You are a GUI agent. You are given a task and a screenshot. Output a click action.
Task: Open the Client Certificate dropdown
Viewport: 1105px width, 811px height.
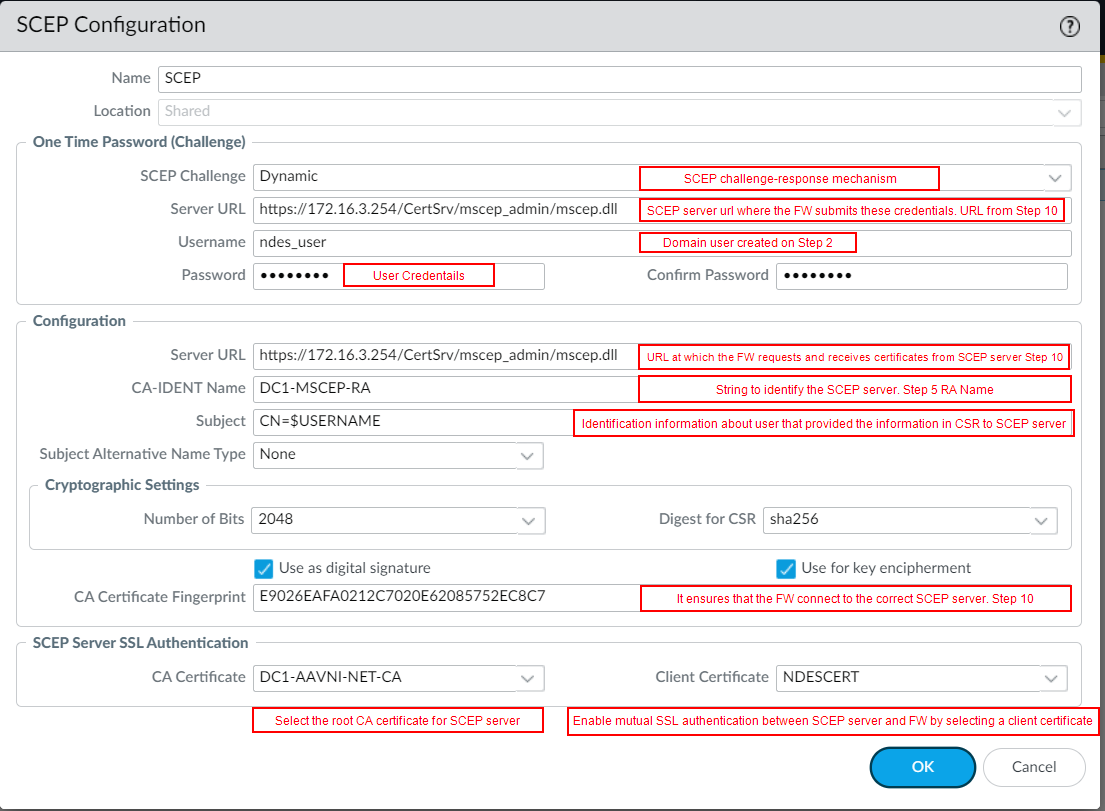tap(1051, 678)
